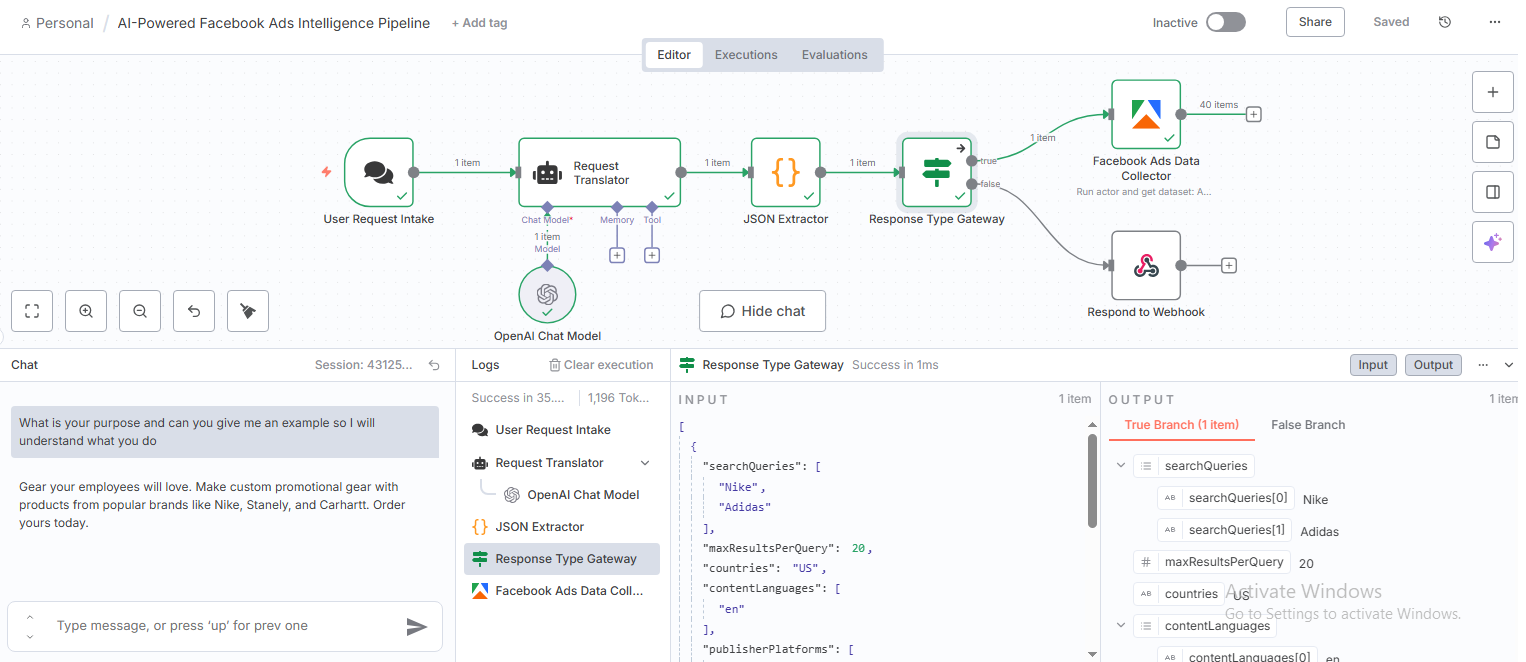Open the Respond to Webhook node

pos(1145,265)
